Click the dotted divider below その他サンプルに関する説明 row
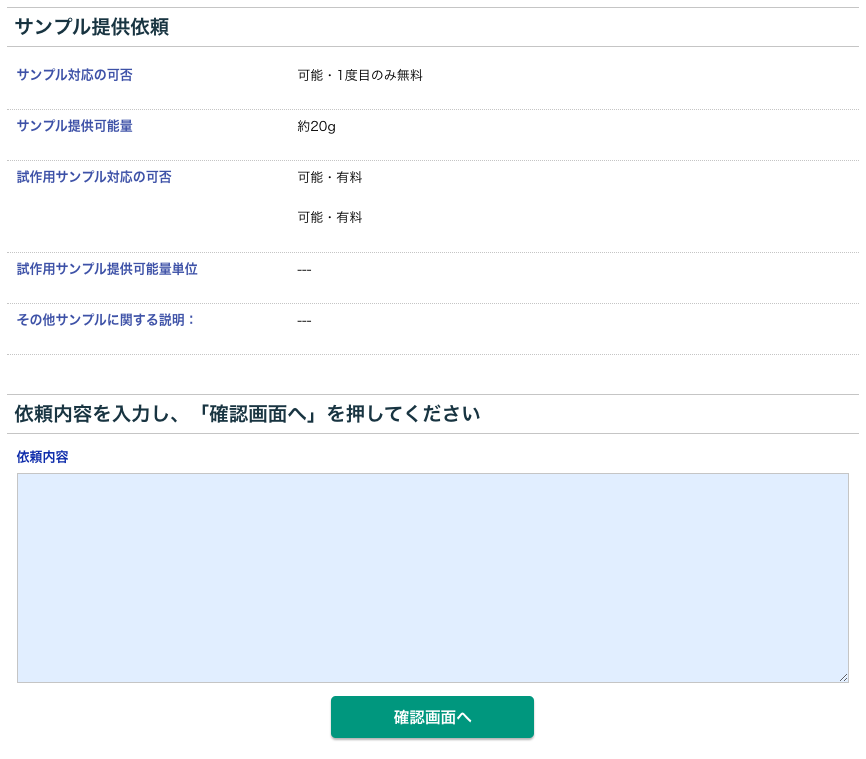This screenshot has width=866, height=759. pos(432,354)
